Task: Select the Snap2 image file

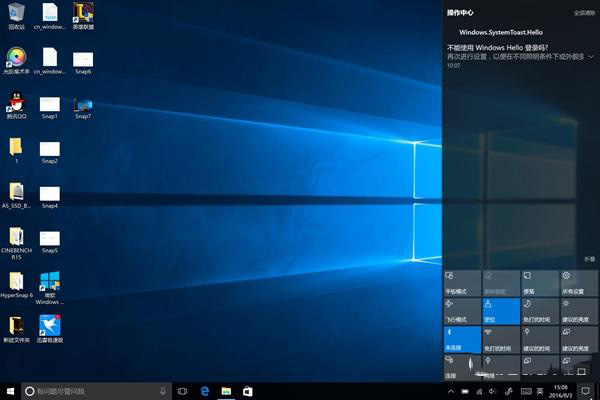Action: (x=50, y=152)
